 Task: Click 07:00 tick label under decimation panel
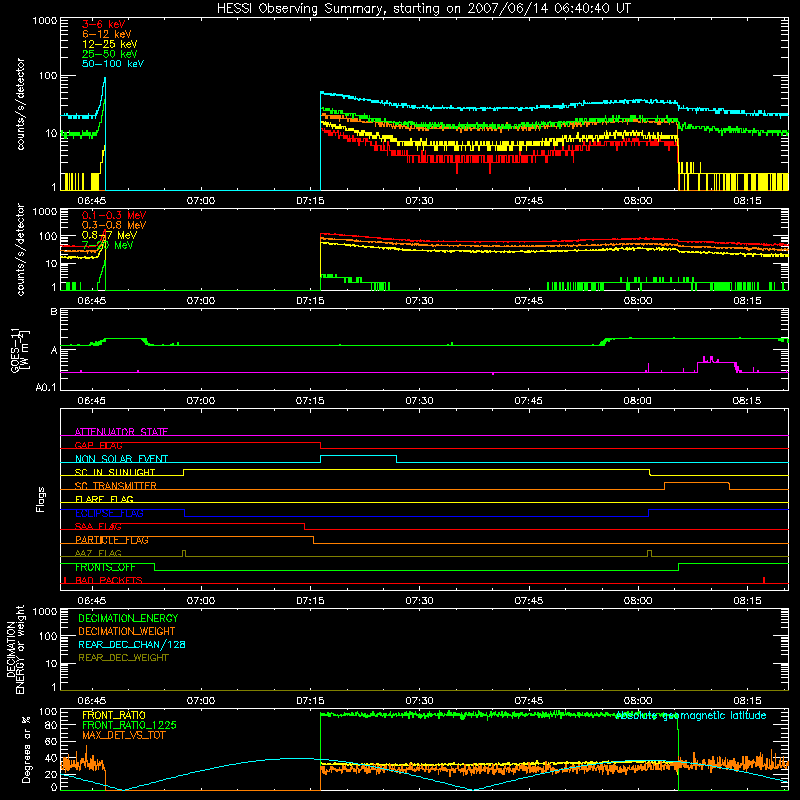201,701
